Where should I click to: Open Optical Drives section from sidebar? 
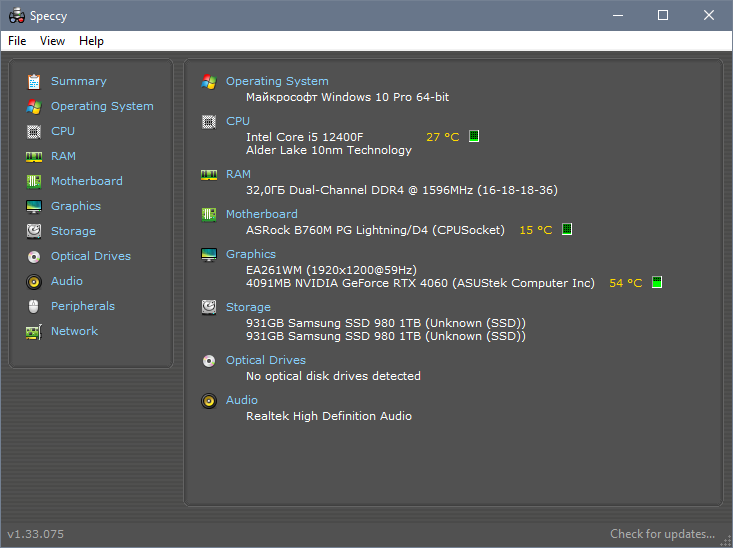[91, 256]
